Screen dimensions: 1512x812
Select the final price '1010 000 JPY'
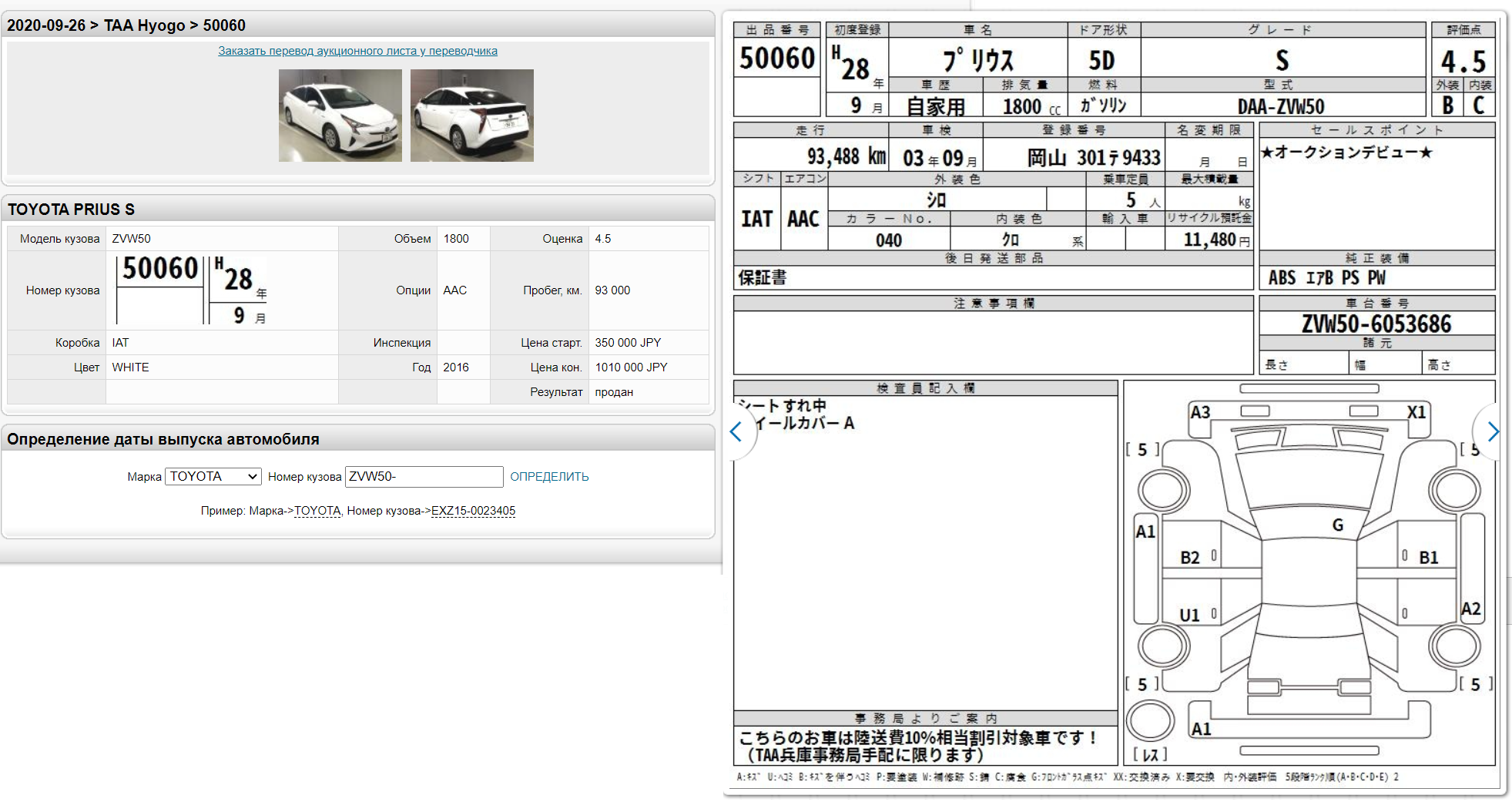[x=631, y=367]
